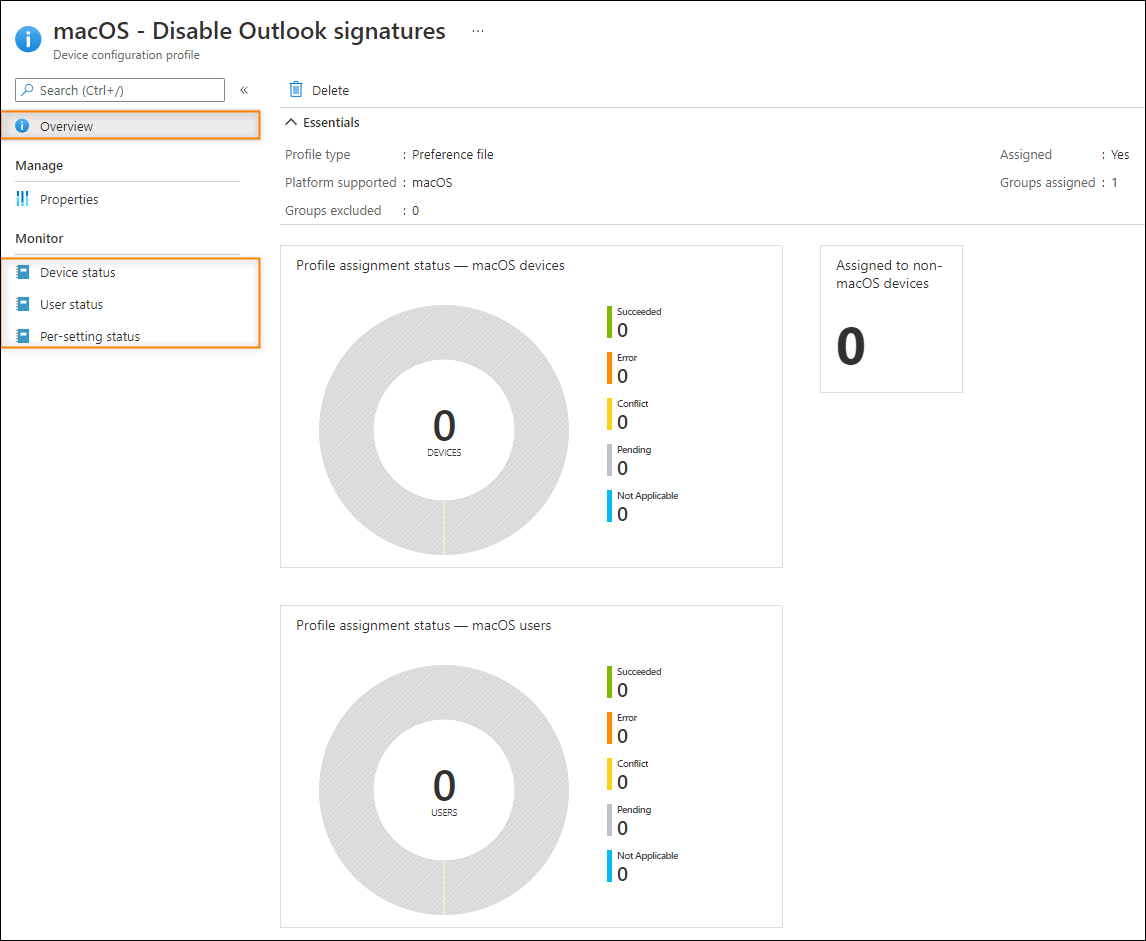Focus the Search (Ctrl+/) field
This screenshot has width=1146, height=941.
tap(120, 90)
